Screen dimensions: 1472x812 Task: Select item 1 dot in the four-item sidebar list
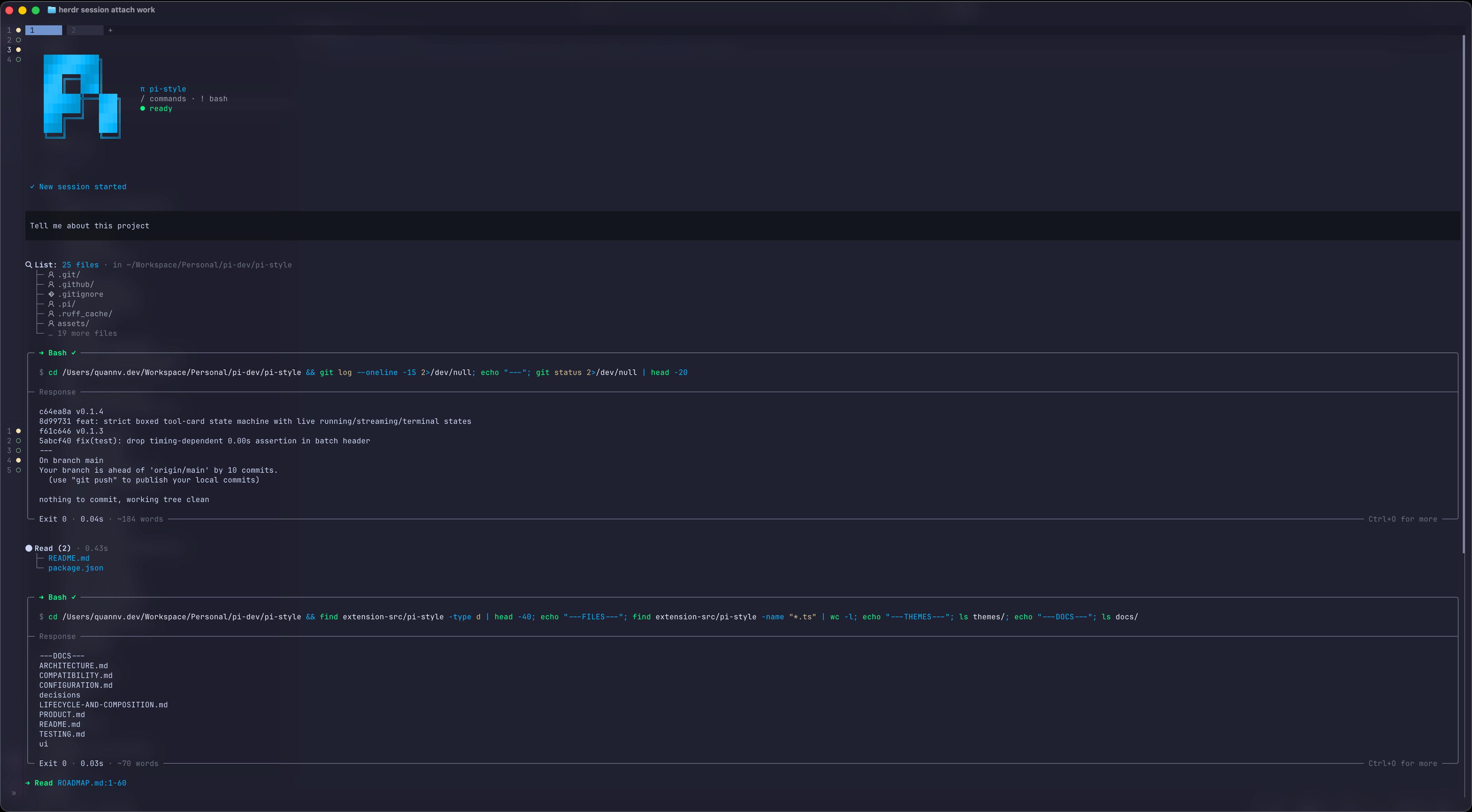(x=18, y=30)
